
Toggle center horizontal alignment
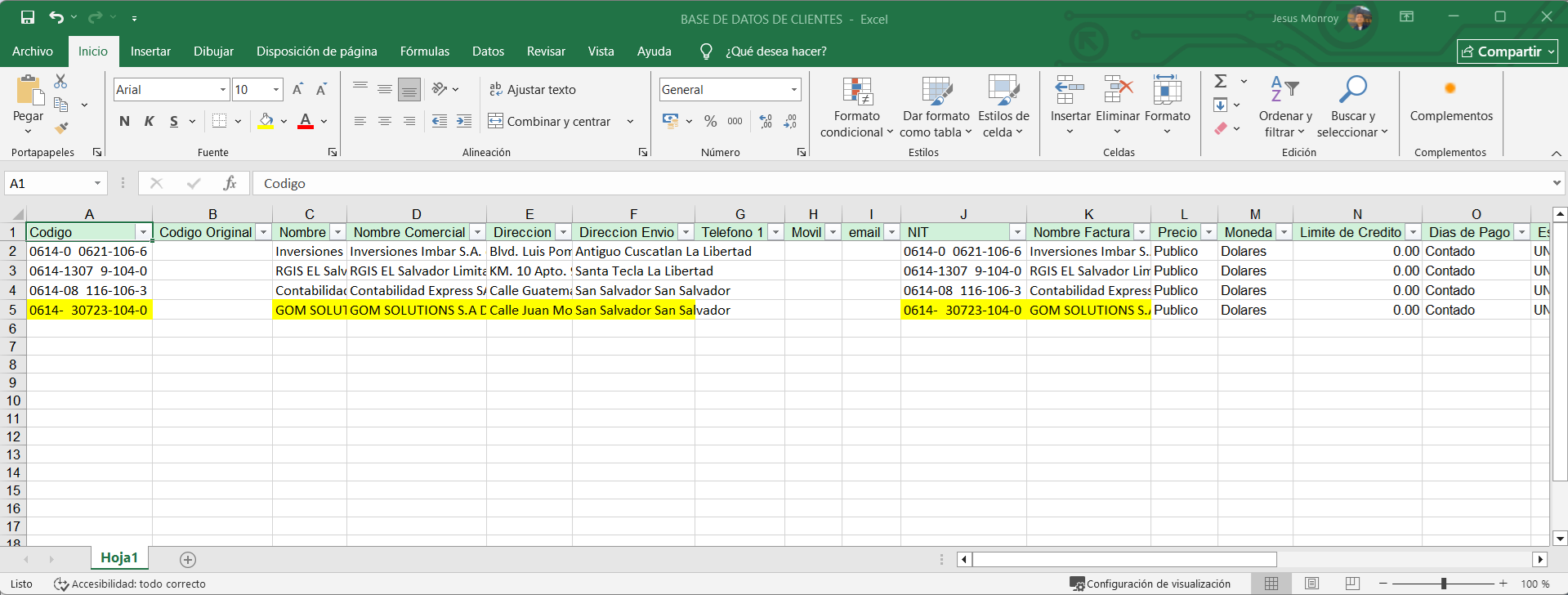click(384, 121)
